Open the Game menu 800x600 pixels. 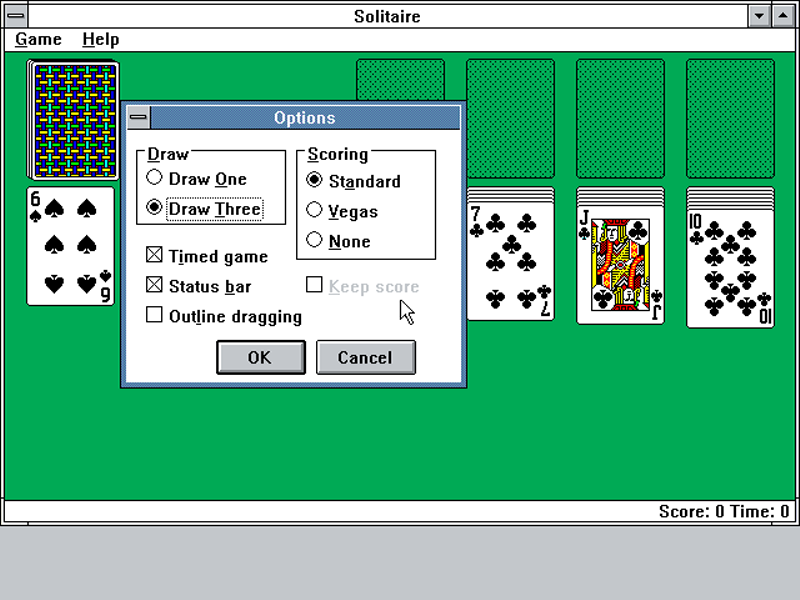point(38,39)
